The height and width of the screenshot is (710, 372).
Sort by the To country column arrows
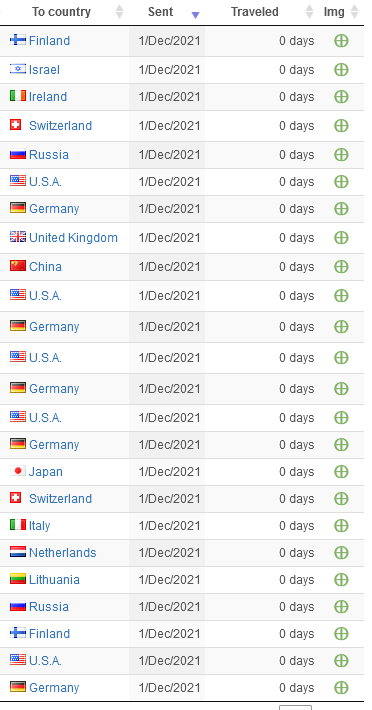[119, 12]
